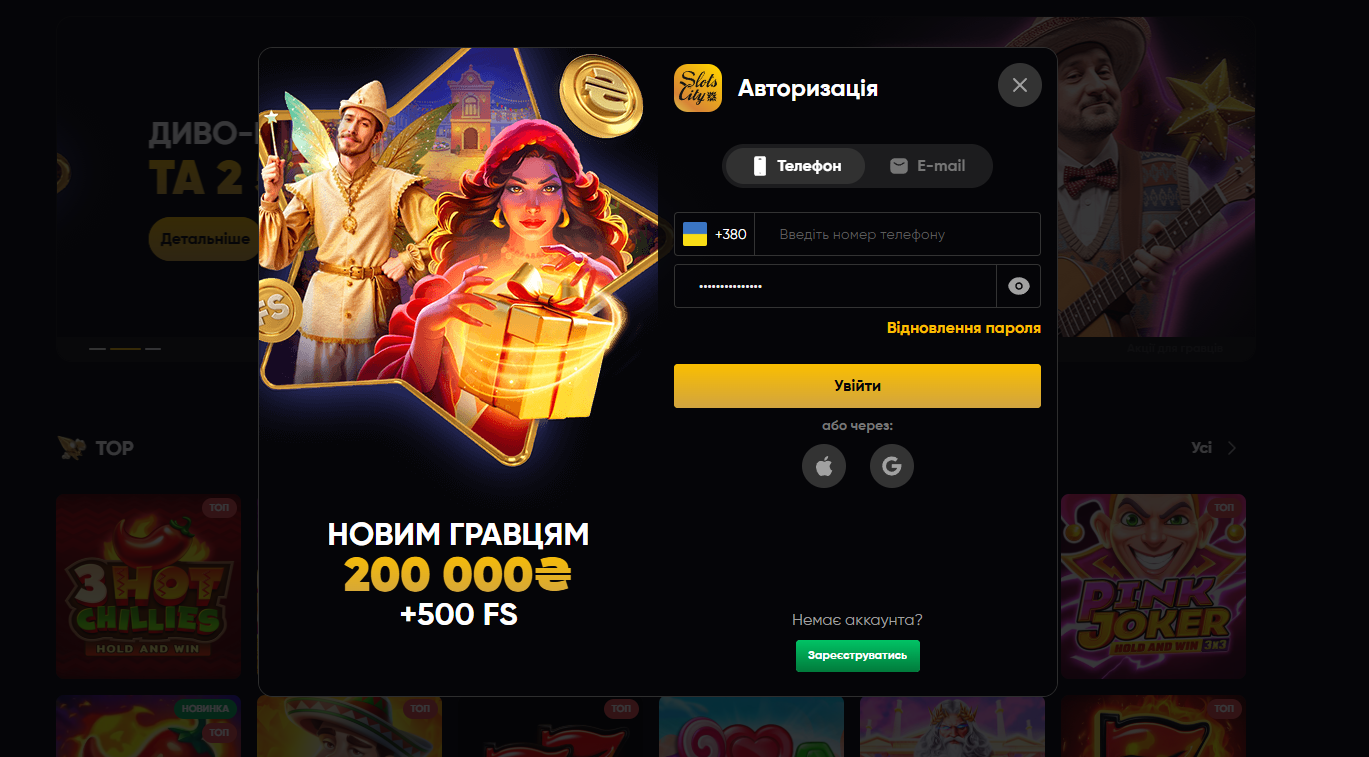Switch to E-mail login tab

pyautogui.click(x=927, y=166)
